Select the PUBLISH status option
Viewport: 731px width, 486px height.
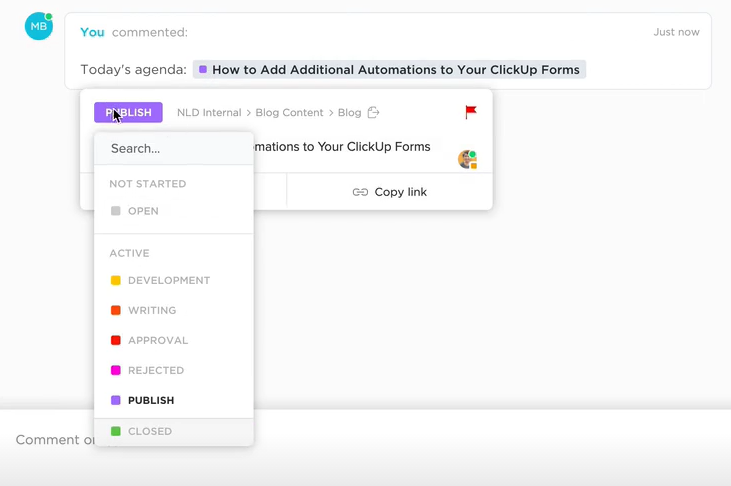tap(174, 400)
